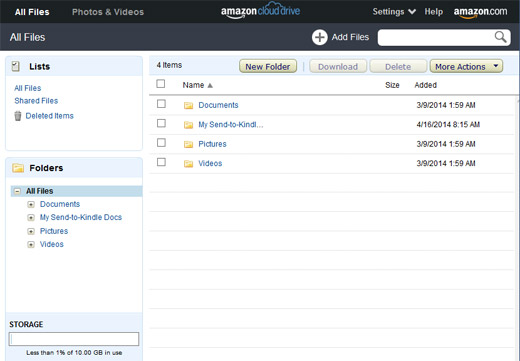Open the Deleted Items link
520x361 pixels.
point(50,116)
